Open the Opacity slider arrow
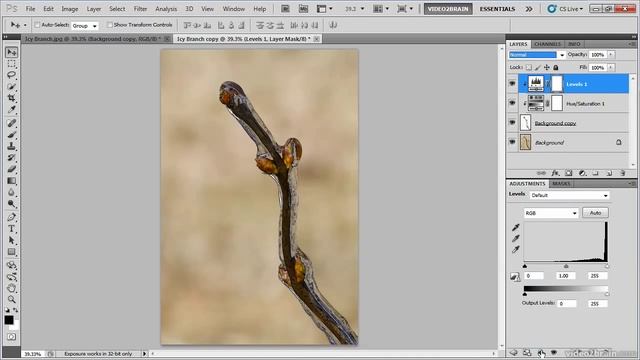The width and height of the screenshot is (640, 360). [x=611, y=54]
